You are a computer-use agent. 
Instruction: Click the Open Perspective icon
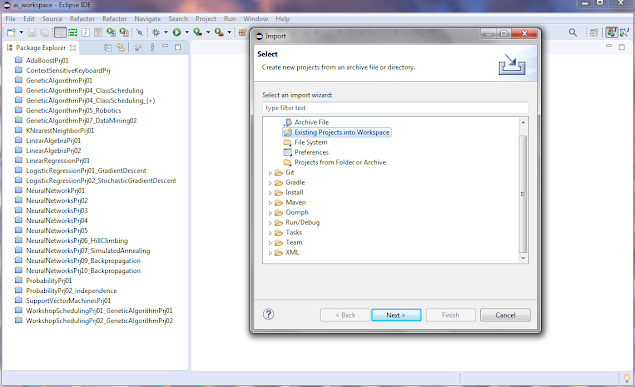[x=594, y=32]
